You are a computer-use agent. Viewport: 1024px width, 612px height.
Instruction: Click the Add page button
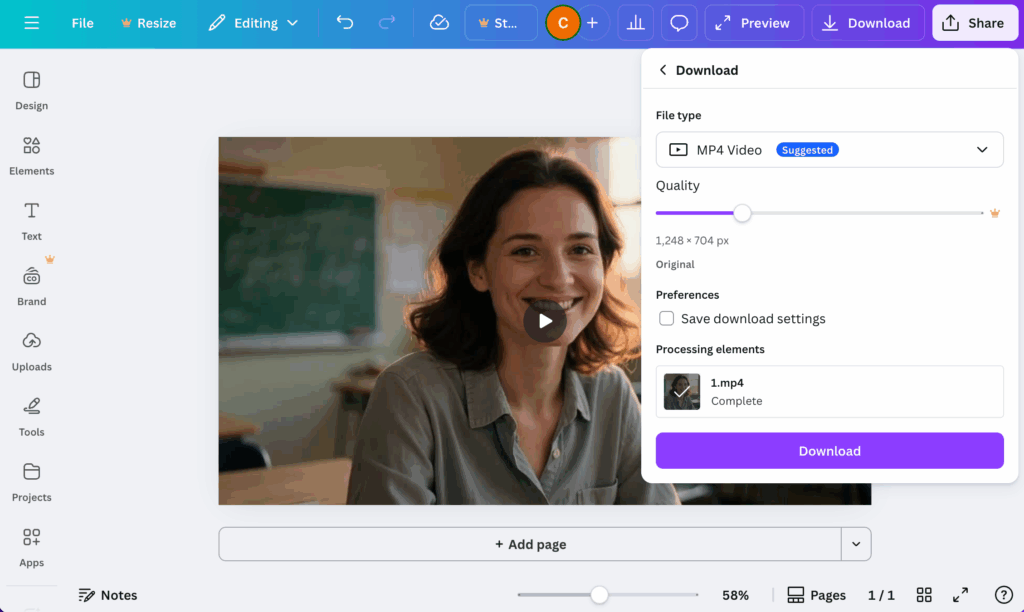(x=530, y=544)
